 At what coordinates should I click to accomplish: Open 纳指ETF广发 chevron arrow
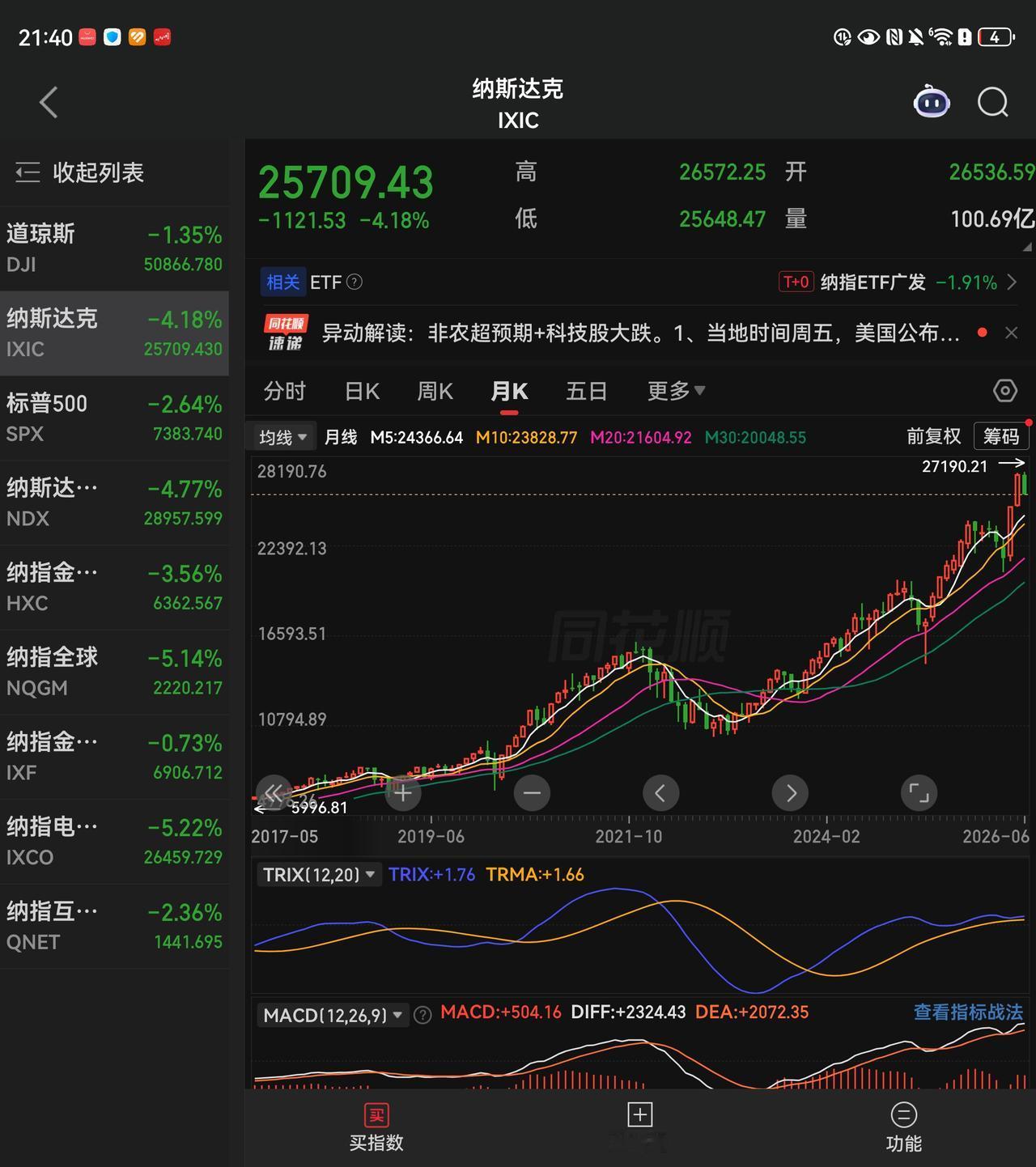coord(1012,282)
